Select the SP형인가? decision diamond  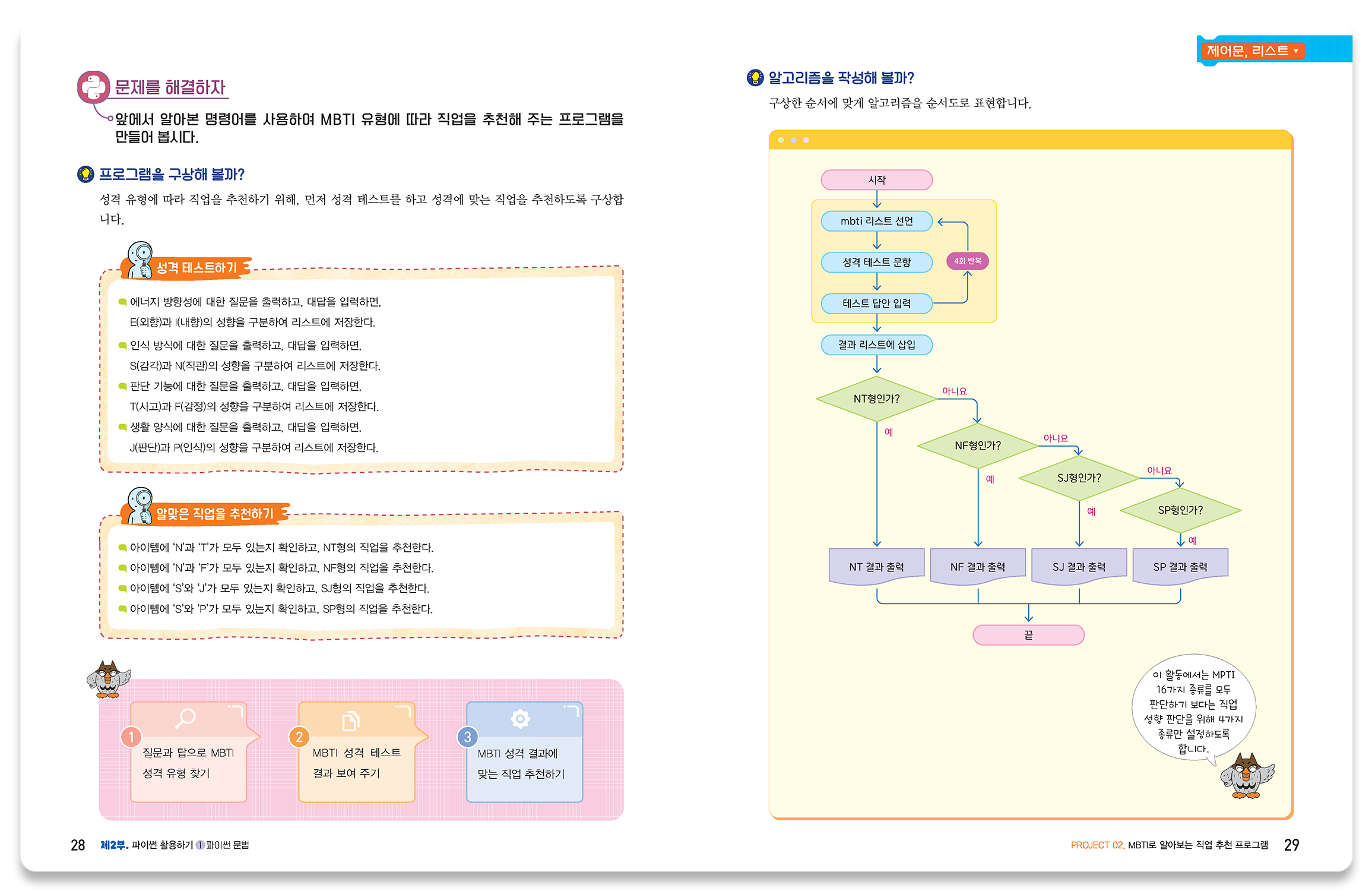[x=1180, y=510]
